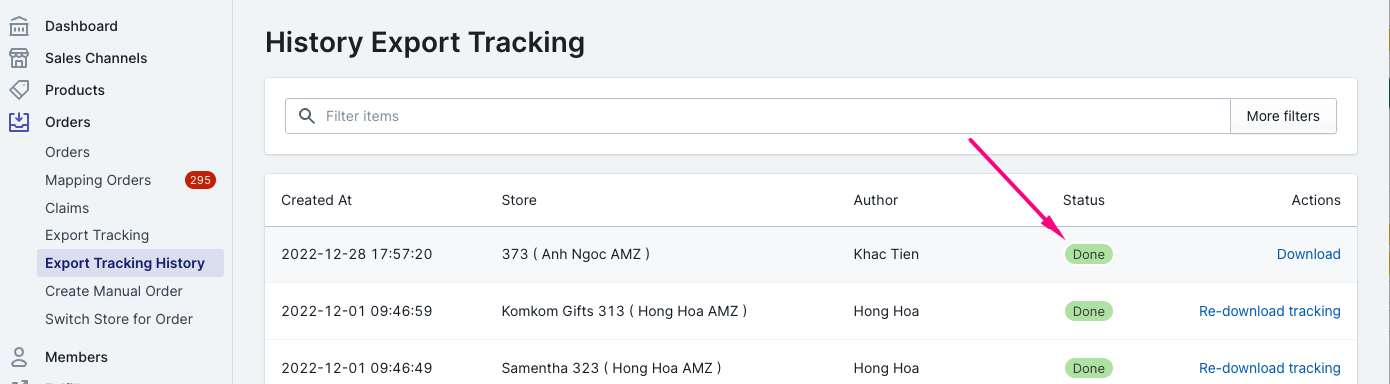This screenshot has height=384, width=1390.
Task: Click the Members person icon
Action: click(x=19, y=357)
